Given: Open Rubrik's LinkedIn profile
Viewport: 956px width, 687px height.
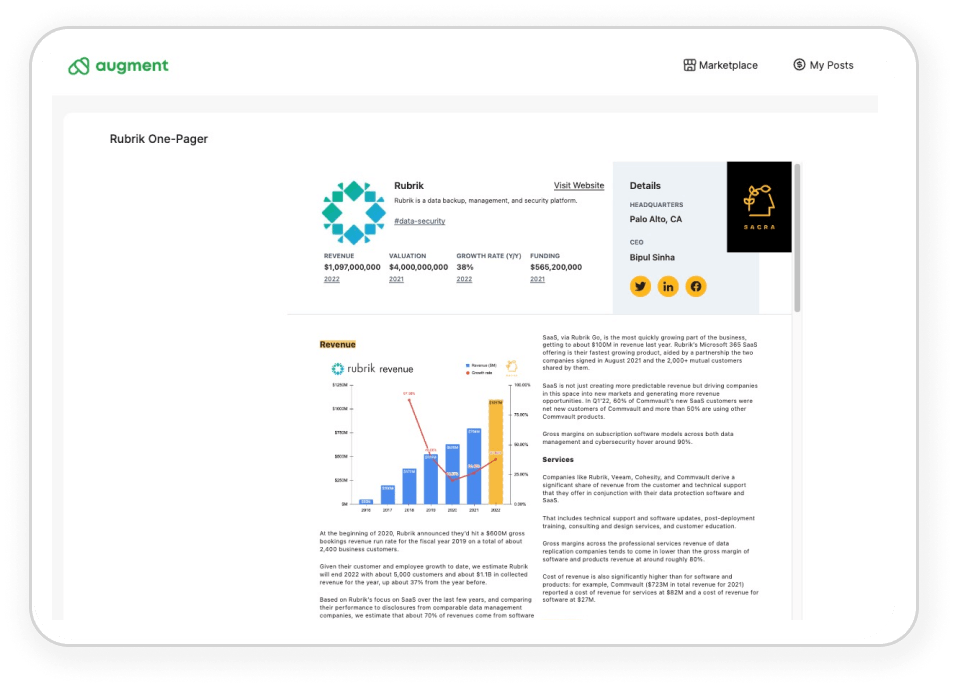Looking at the screenshot, I should (668, 287).
